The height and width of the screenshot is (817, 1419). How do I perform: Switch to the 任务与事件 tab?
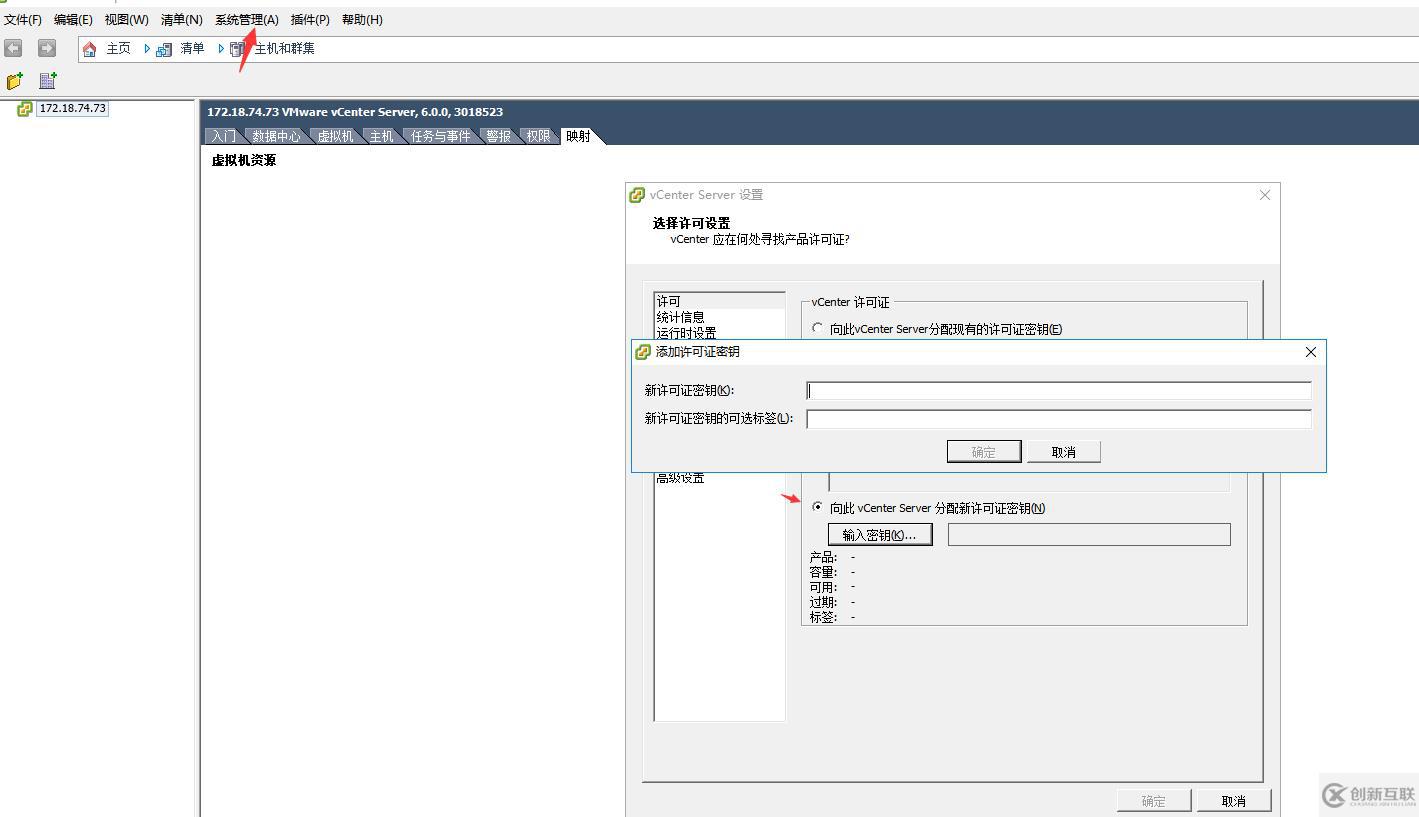pos(440,136)
